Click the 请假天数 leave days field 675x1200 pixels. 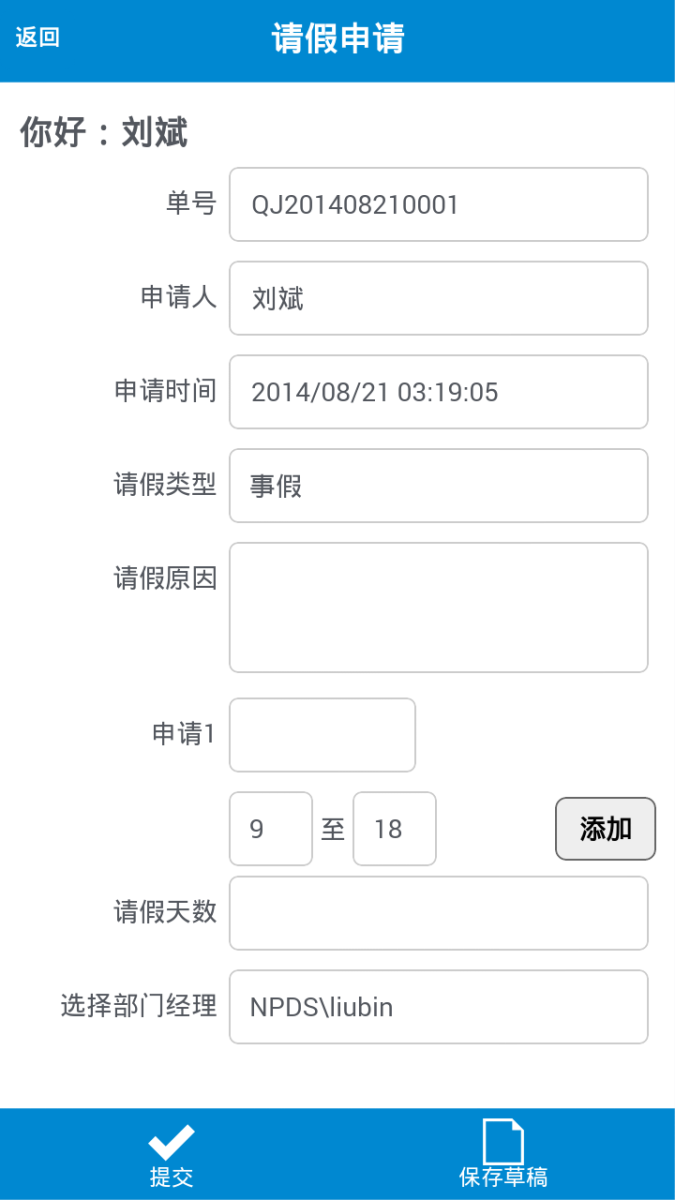point(438,913)
